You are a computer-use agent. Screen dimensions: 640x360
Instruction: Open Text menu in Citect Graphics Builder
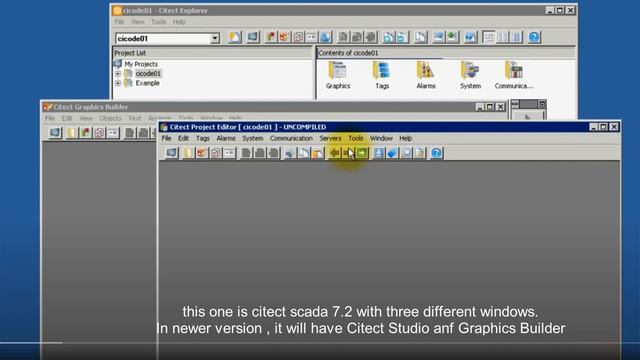135,118
